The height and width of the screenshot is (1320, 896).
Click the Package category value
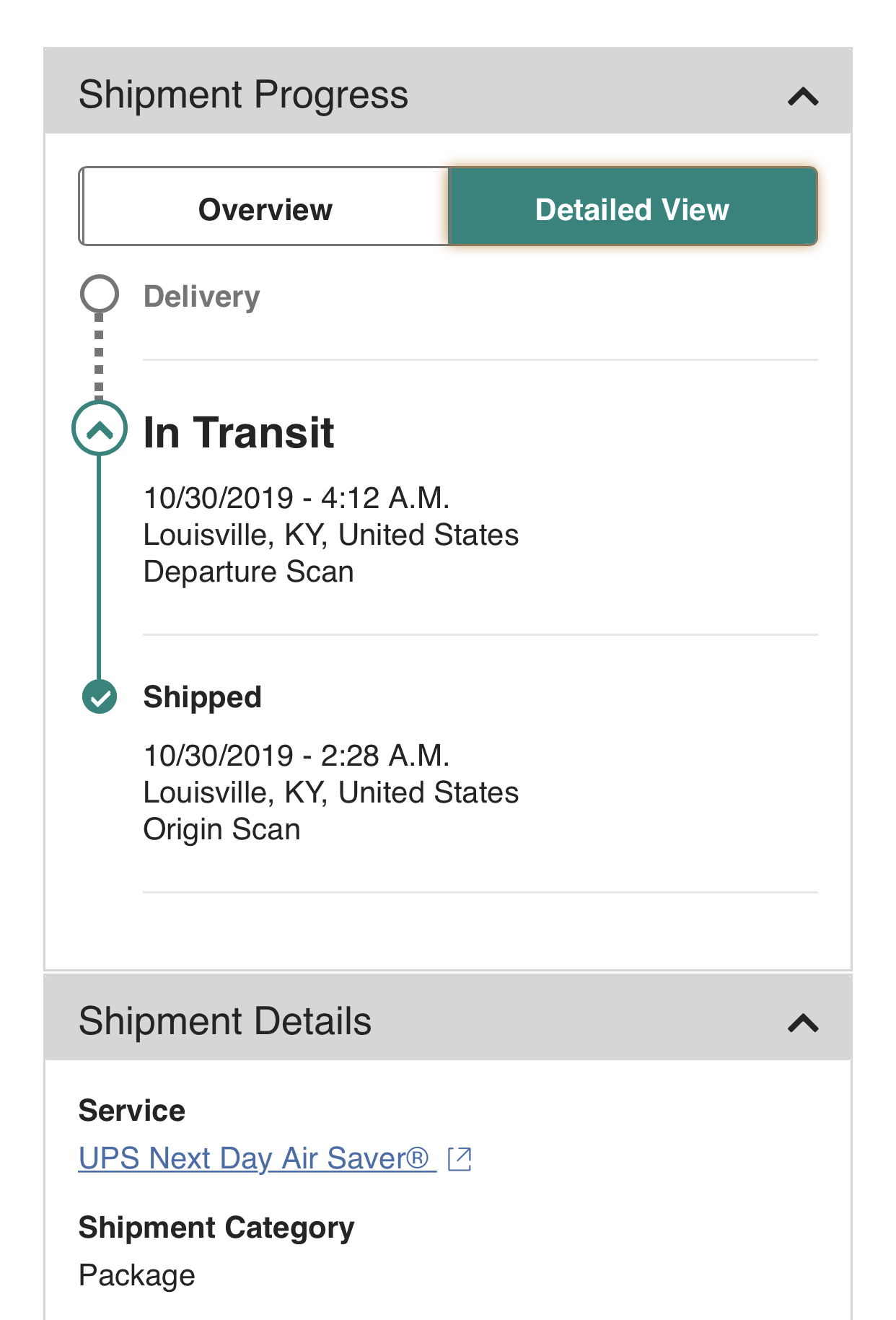pos(136,1275)
